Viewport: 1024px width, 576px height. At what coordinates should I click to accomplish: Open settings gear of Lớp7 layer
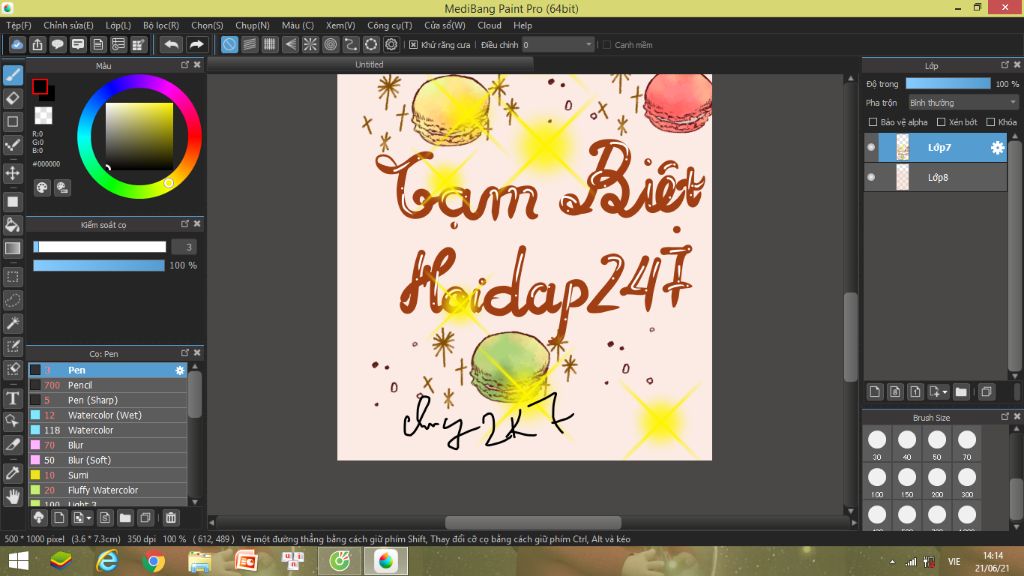(x=997, y=148)
